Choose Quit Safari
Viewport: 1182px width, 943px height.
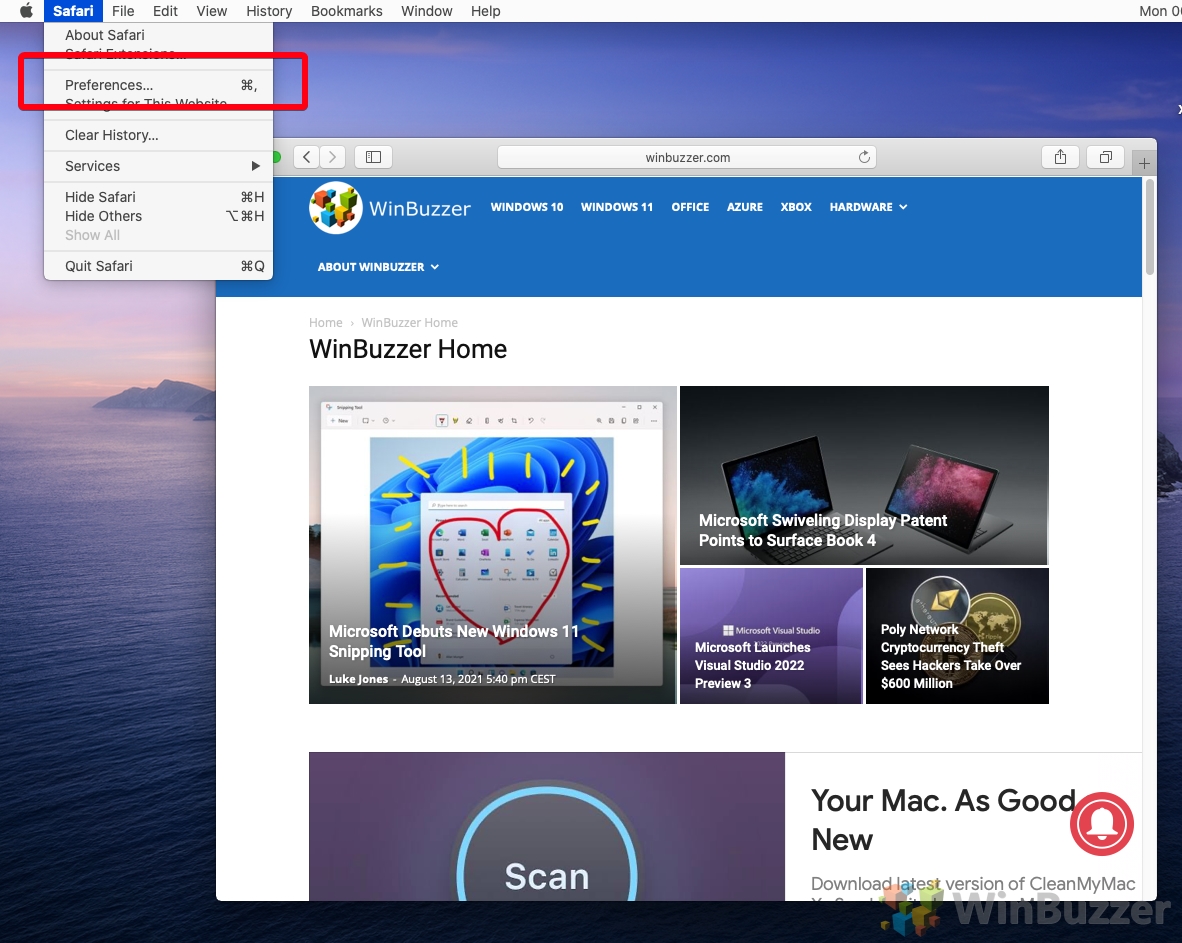158,266
